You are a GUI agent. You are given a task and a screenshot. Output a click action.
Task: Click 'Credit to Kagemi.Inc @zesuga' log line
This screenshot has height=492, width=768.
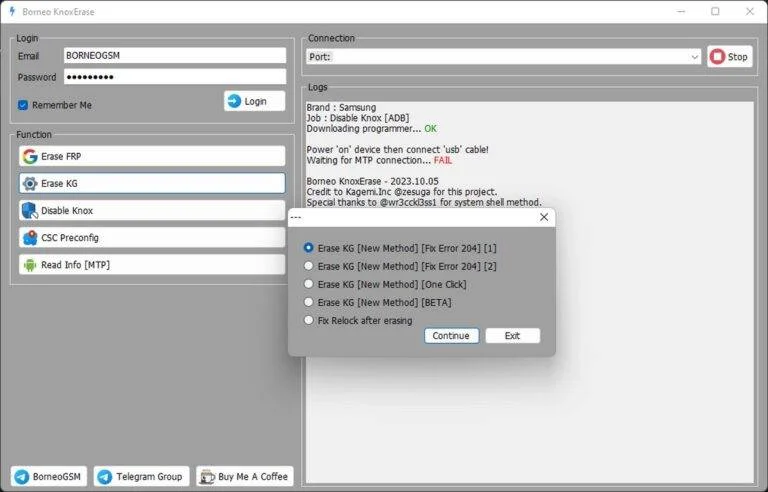coord(402,192)
